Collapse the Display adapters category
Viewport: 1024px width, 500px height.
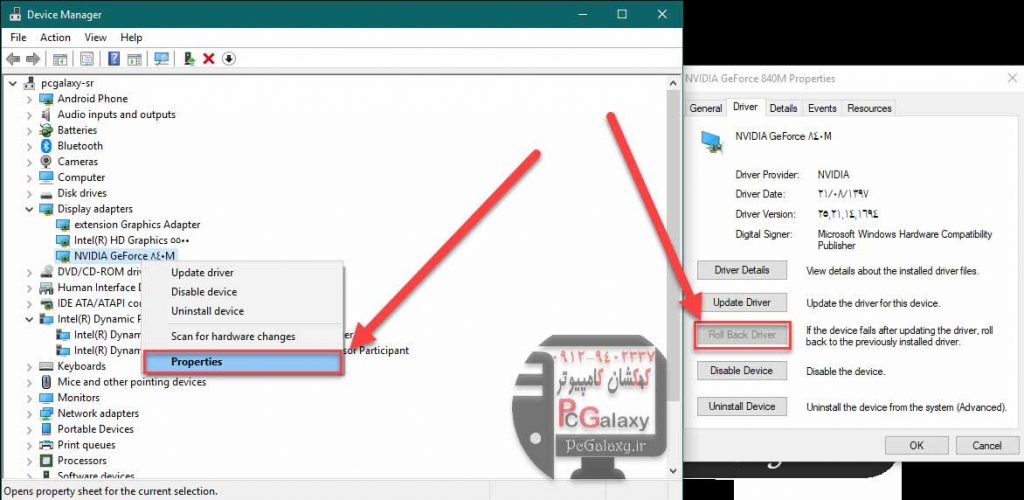pos(28,209)
